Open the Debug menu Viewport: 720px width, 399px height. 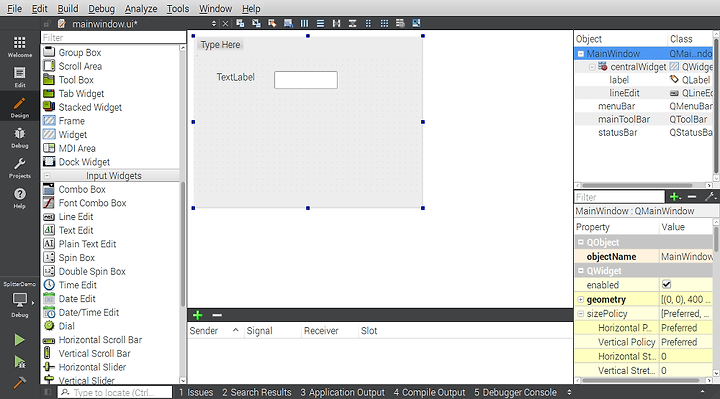pos(101,8)
